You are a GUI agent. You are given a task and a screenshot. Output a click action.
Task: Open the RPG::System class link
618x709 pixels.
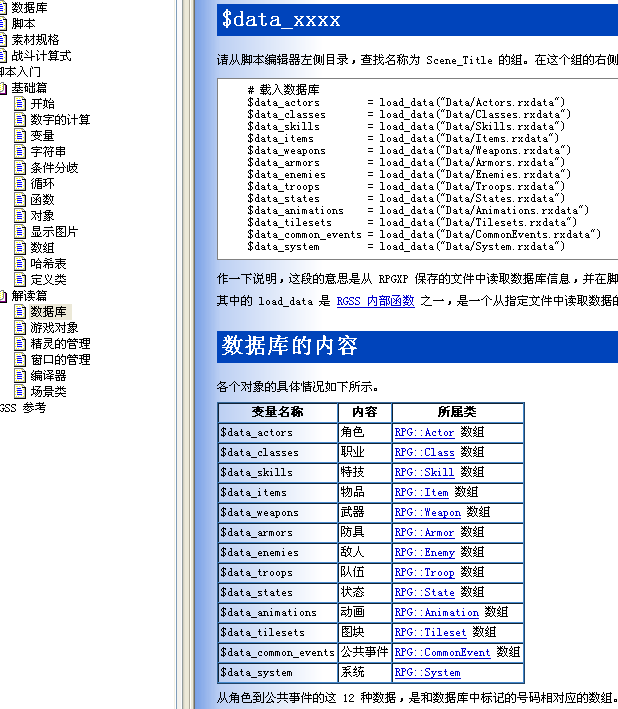[x=427, y=672]
